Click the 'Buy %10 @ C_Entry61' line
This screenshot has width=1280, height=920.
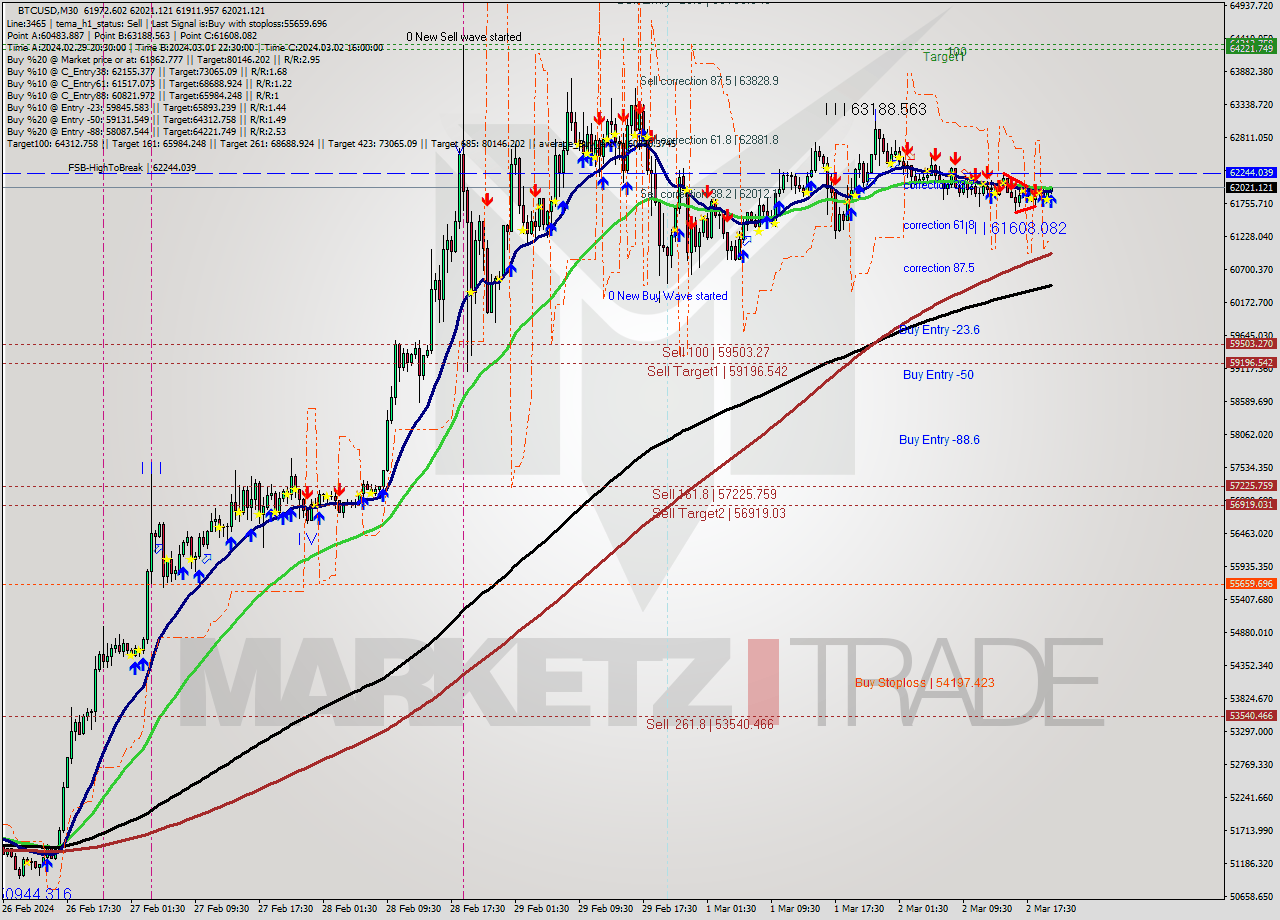point(148,84)
